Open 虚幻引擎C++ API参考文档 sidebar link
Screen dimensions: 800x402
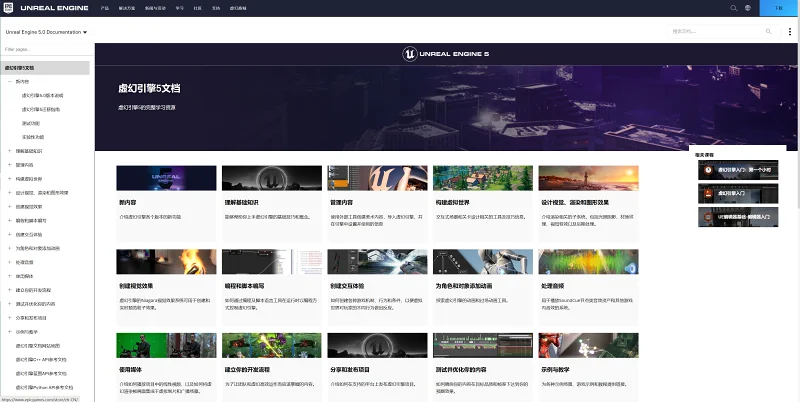click(x=41, y=360)
